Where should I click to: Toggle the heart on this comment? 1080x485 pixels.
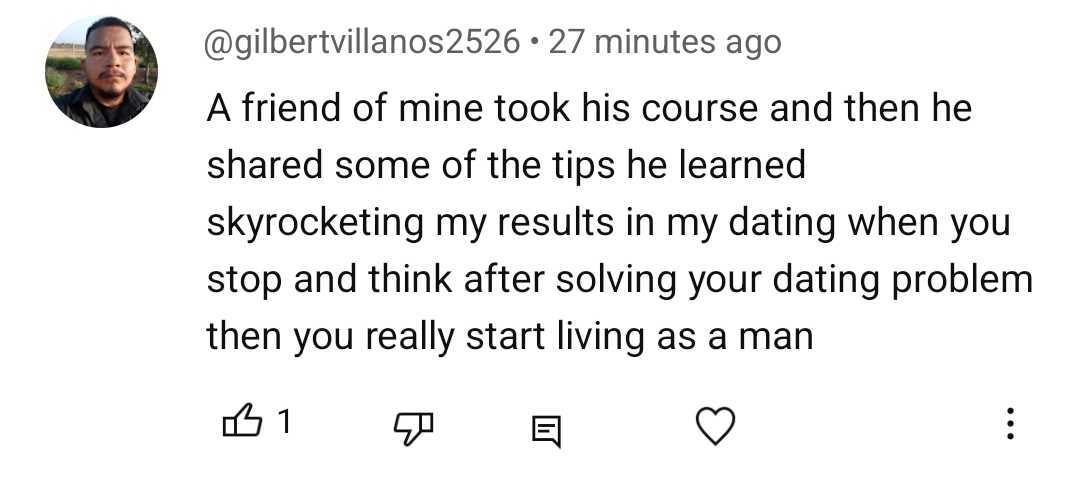pyautogui.click(x=715, y=426)
